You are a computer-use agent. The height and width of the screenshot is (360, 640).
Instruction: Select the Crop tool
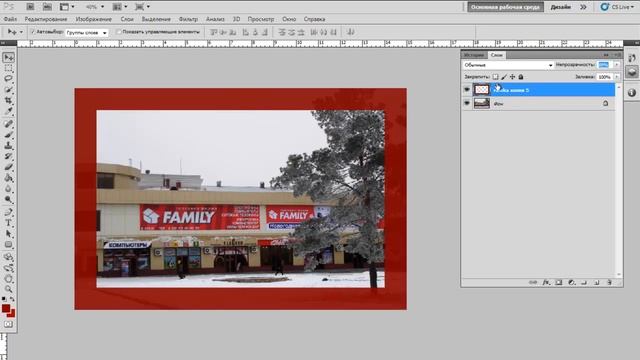9,100
